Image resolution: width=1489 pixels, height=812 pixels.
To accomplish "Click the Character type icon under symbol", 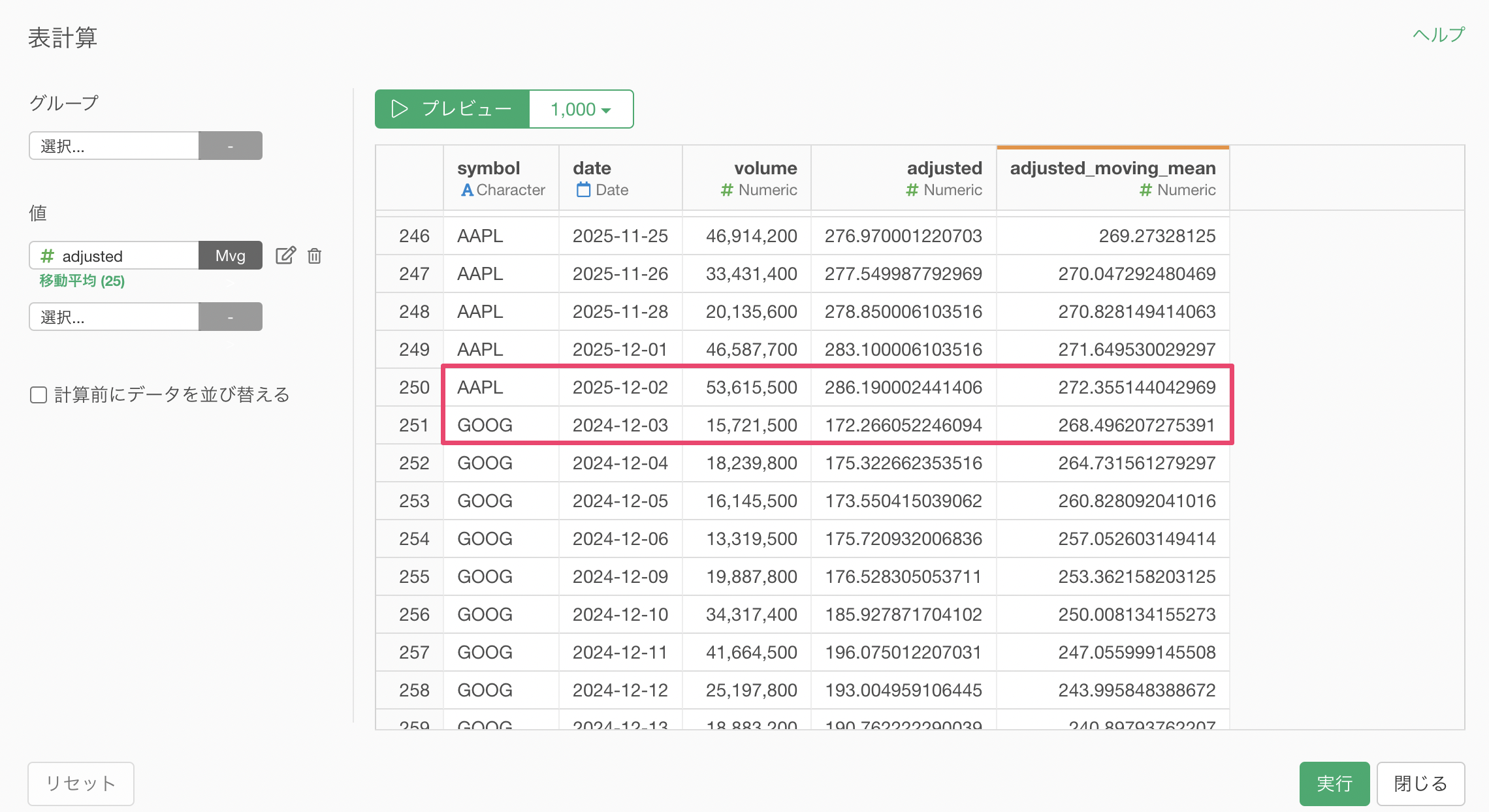I will (x=467, y=190).
